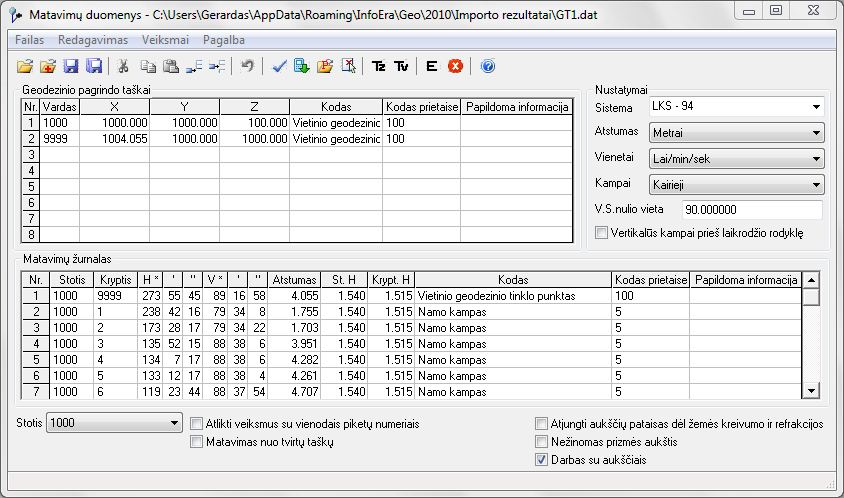This screenshot has height=498, width=844.
Task: Click the red circle X icon
Action: (455, 66)
